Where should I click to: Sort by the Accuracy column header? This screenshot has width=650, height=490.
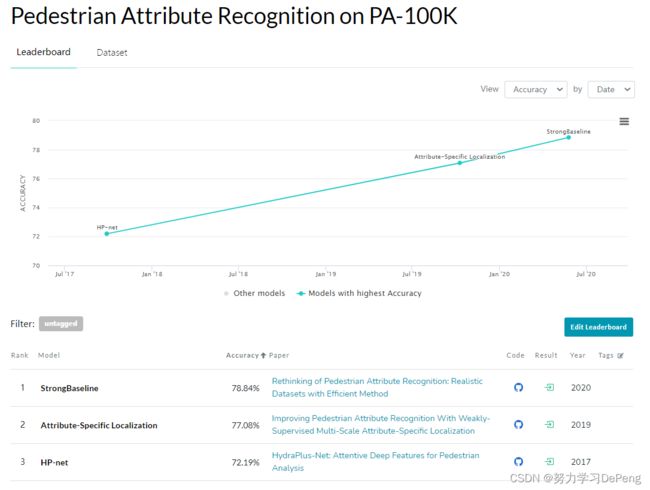click(245, 355)
